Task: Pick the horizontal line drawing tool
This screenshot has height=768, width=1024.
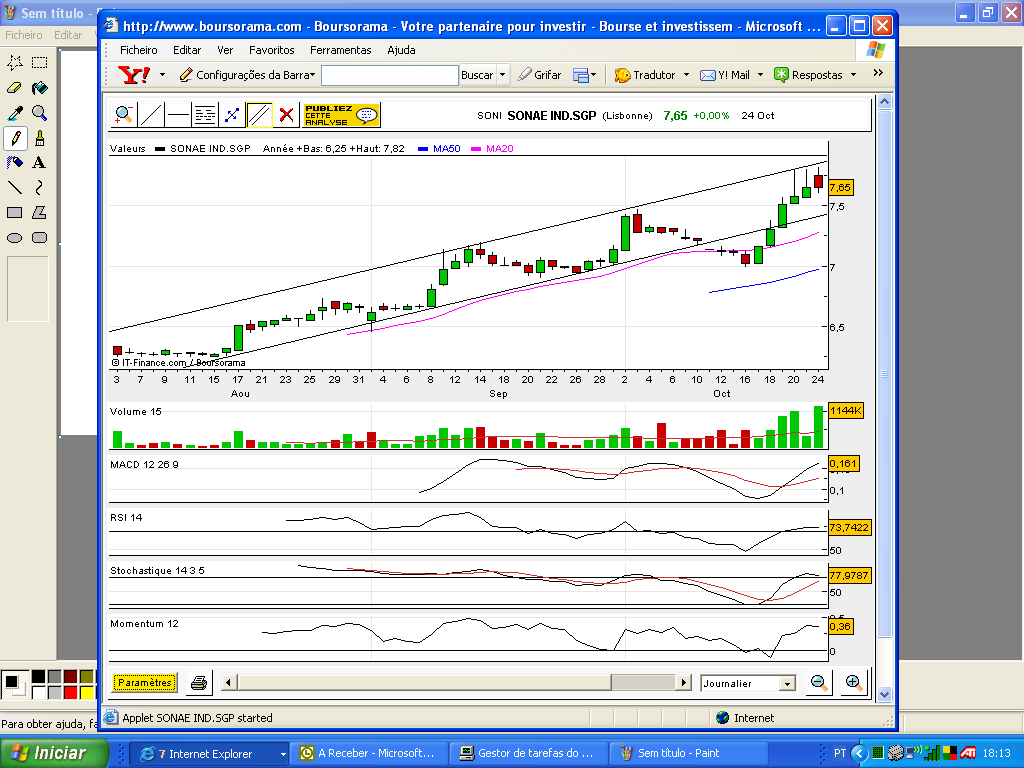Action: 178,115
